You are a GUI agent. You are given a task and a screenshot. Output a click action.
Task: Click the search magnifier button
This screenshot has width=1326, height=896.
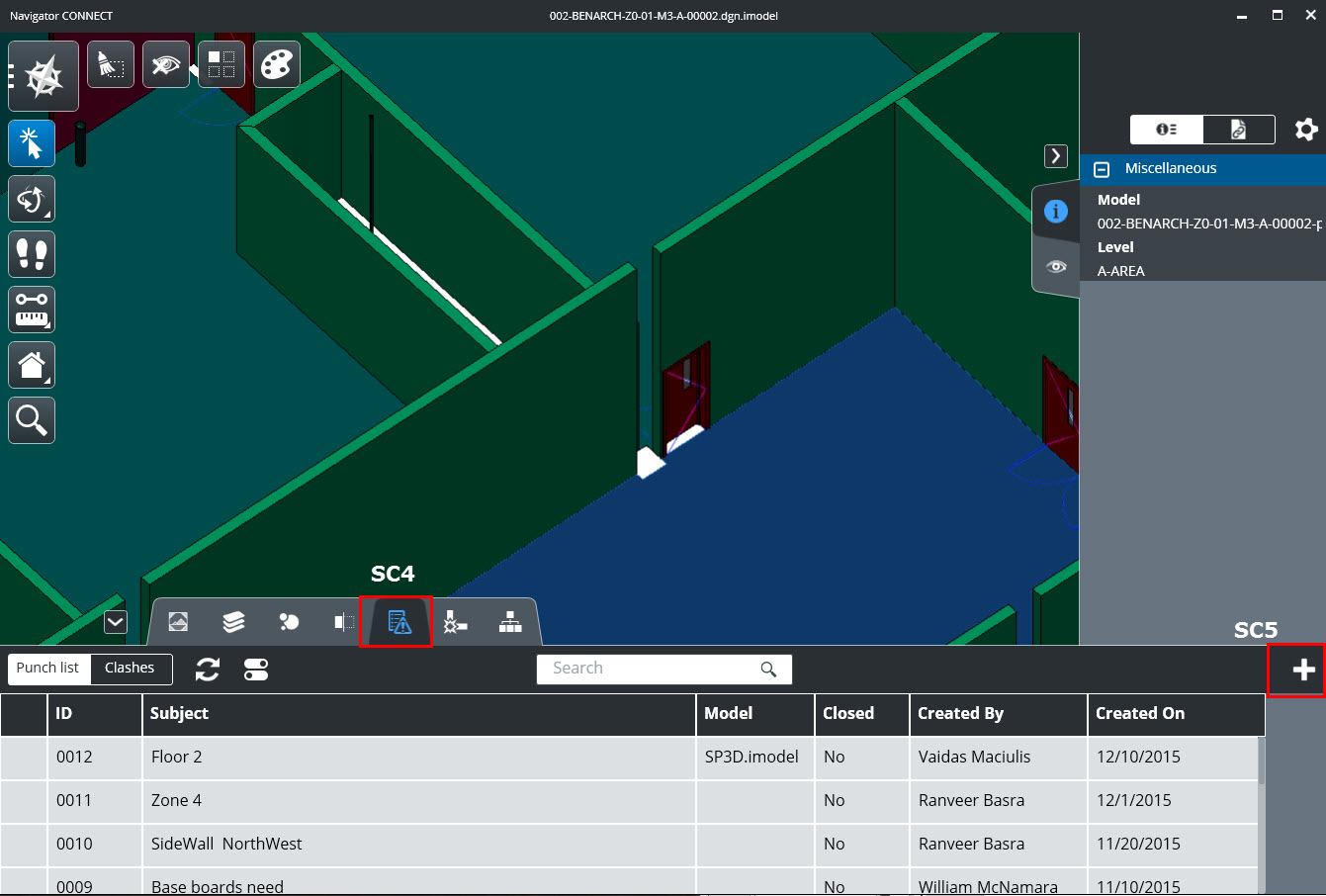click(768, 670)
